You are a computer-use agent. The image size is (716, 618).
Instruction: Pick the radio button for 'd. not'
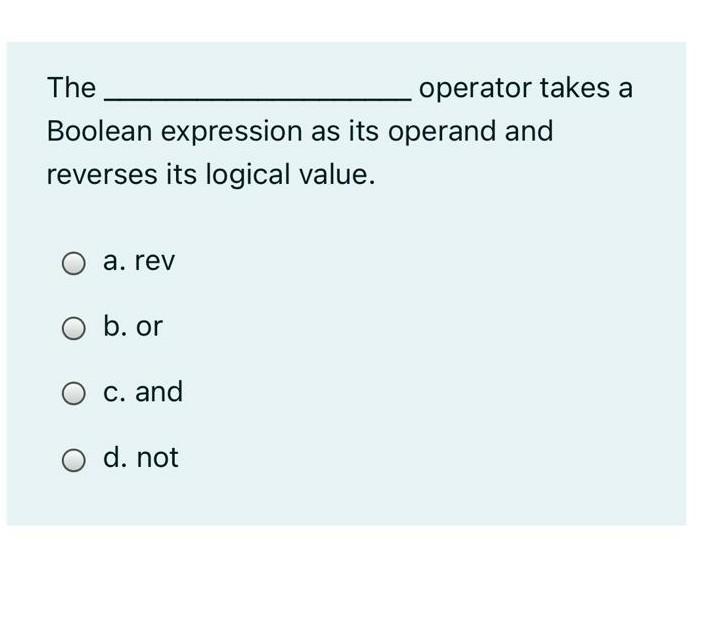(x=74, y=460)
